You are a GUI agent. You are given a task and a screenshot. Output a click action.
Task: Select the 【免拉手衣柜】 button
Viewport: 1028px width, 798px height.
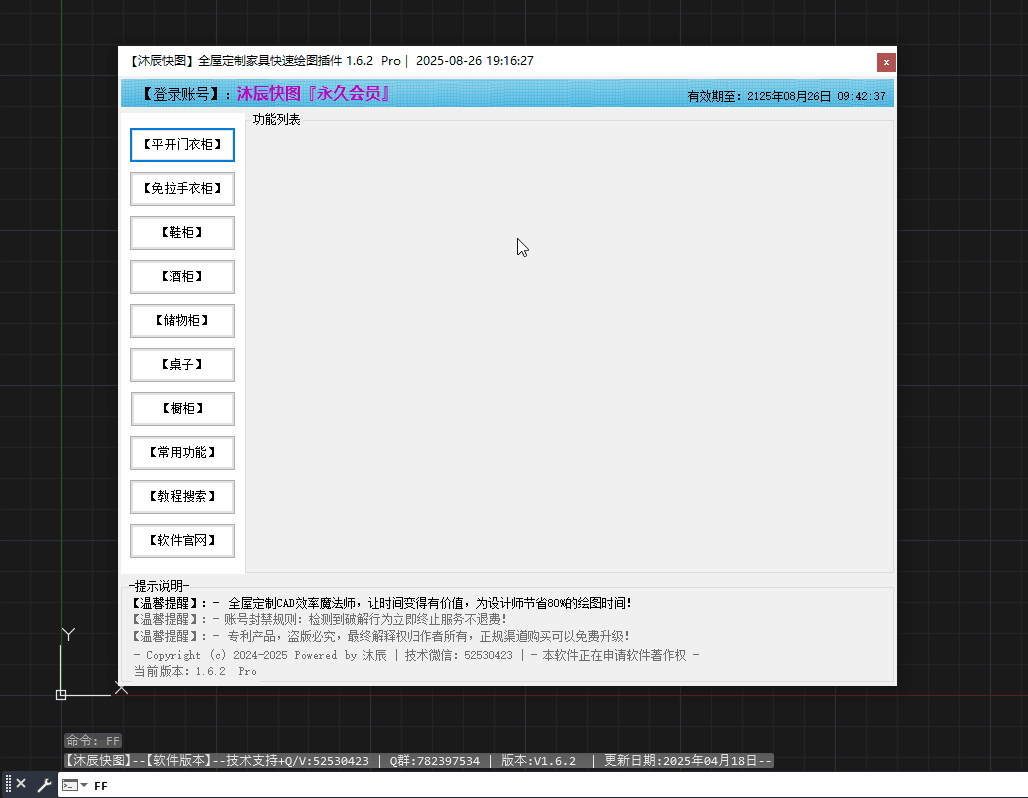pos(182,189)
